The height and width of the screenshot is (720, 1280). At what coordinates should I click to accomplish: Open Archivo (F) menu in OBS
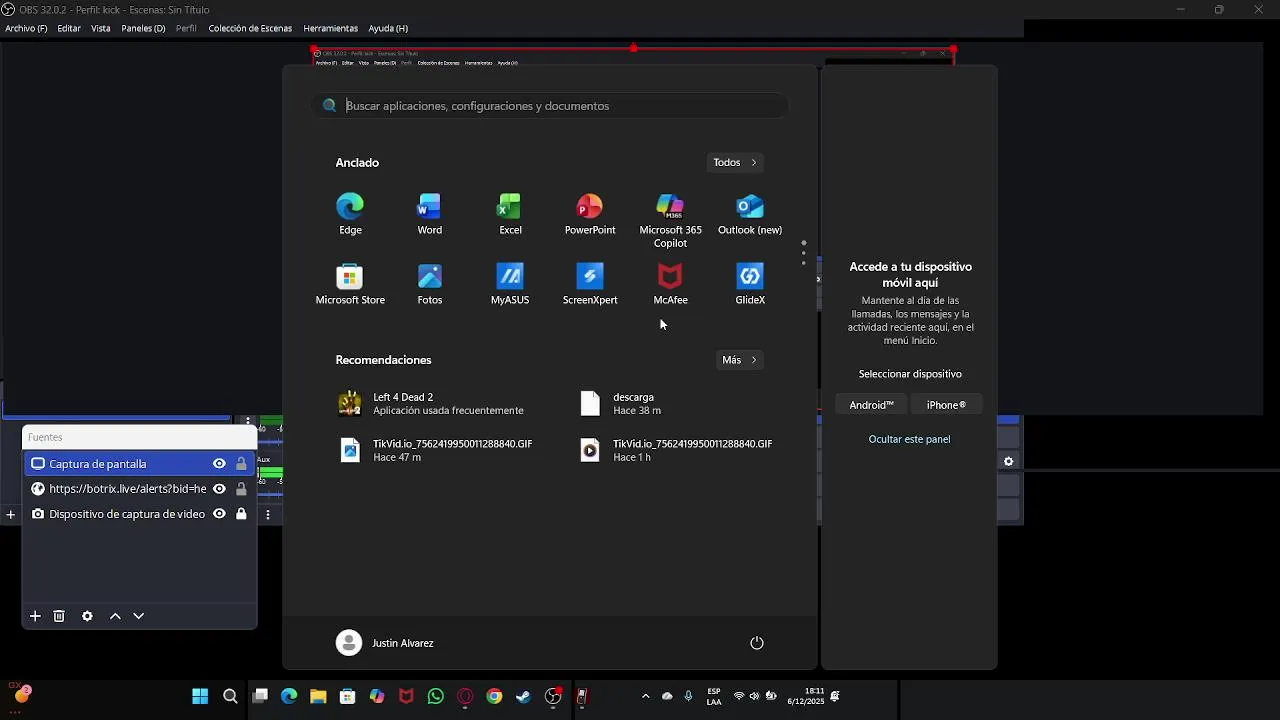pyautogui.click(x=26, y=29)
